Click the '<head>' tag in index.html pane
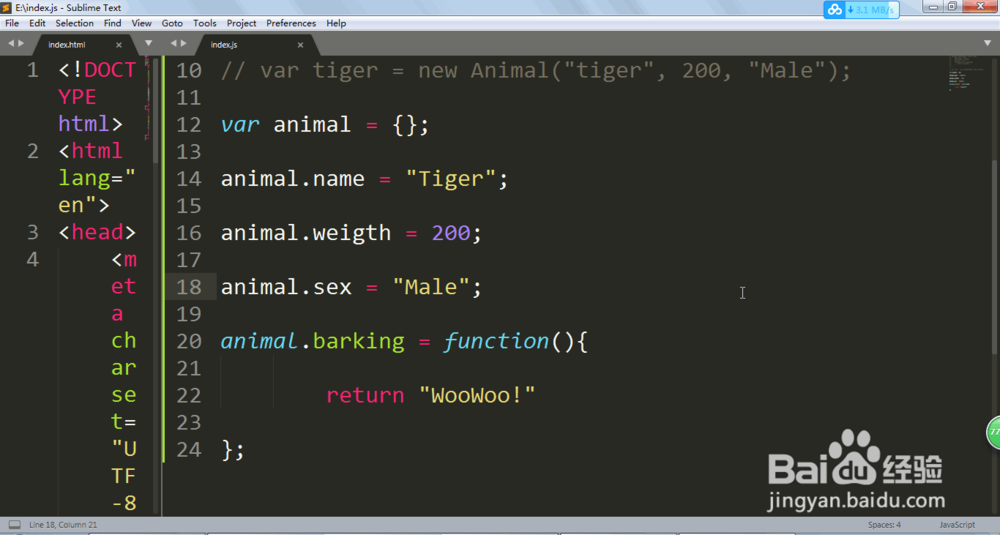 pos(97,232)
